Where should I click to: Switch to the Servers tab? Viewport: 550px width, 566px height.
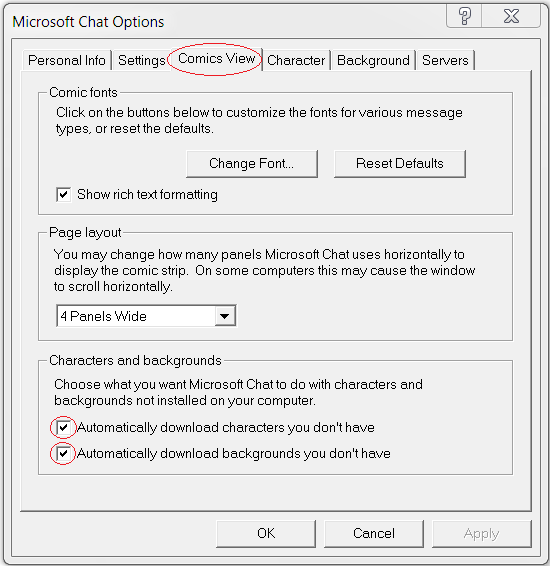point(445,60)
